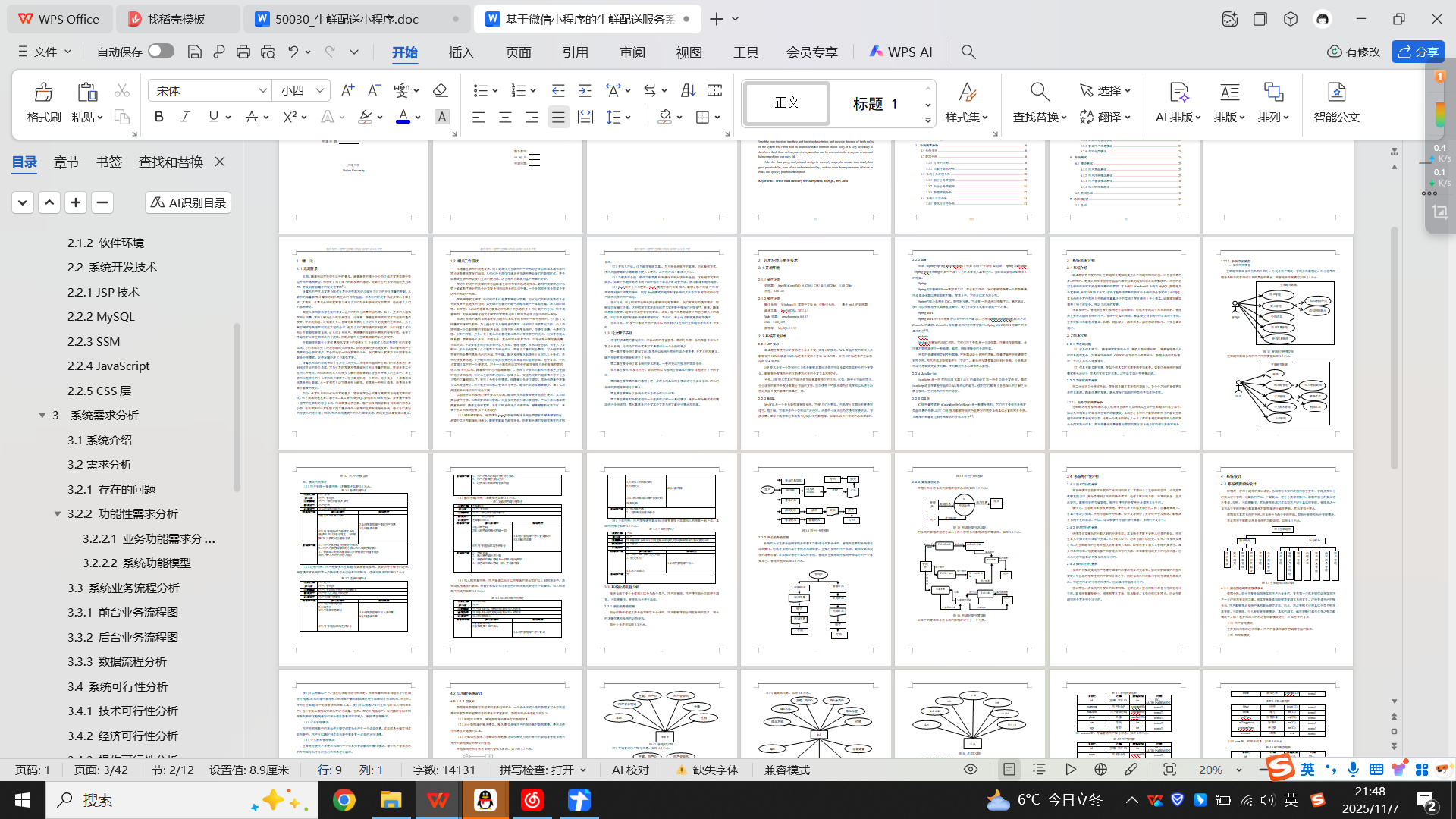Click the font color red swatch button
Image resolution: width=1456 pixels, height=819 pixels.
click(x=403, y=117)
